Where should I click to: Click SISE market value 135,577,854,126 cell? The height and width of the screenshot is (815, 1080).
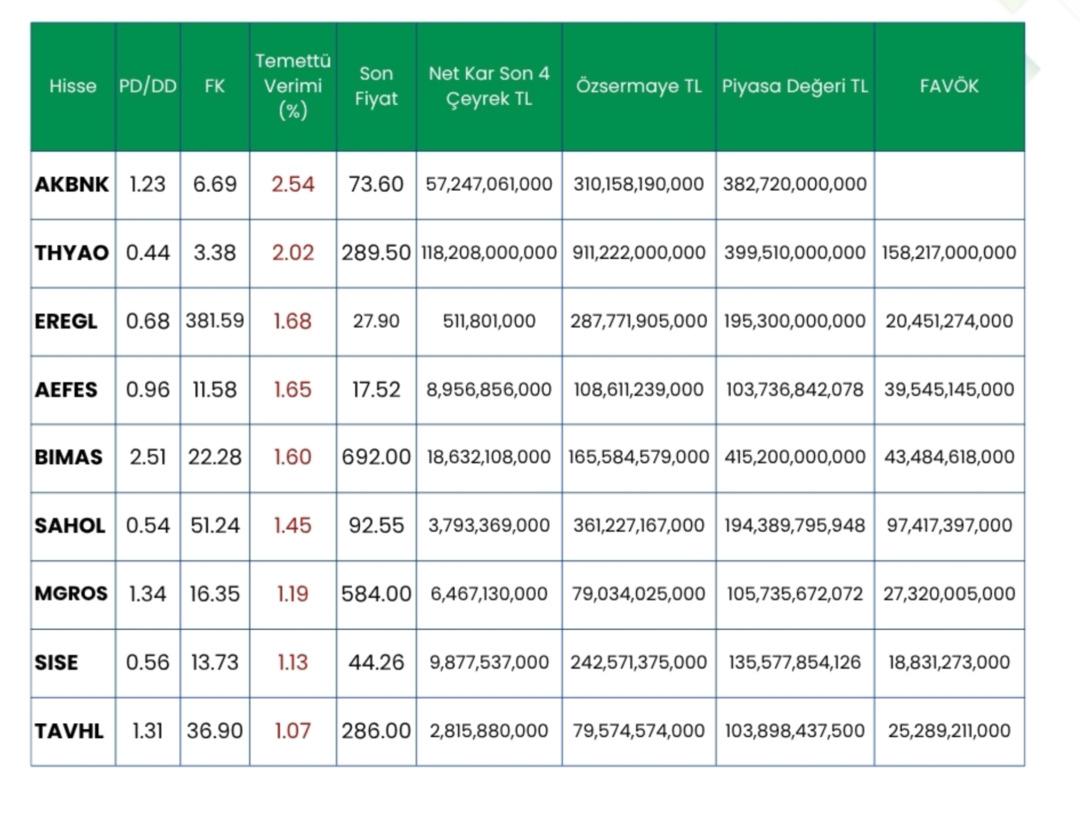coord(795,662)
